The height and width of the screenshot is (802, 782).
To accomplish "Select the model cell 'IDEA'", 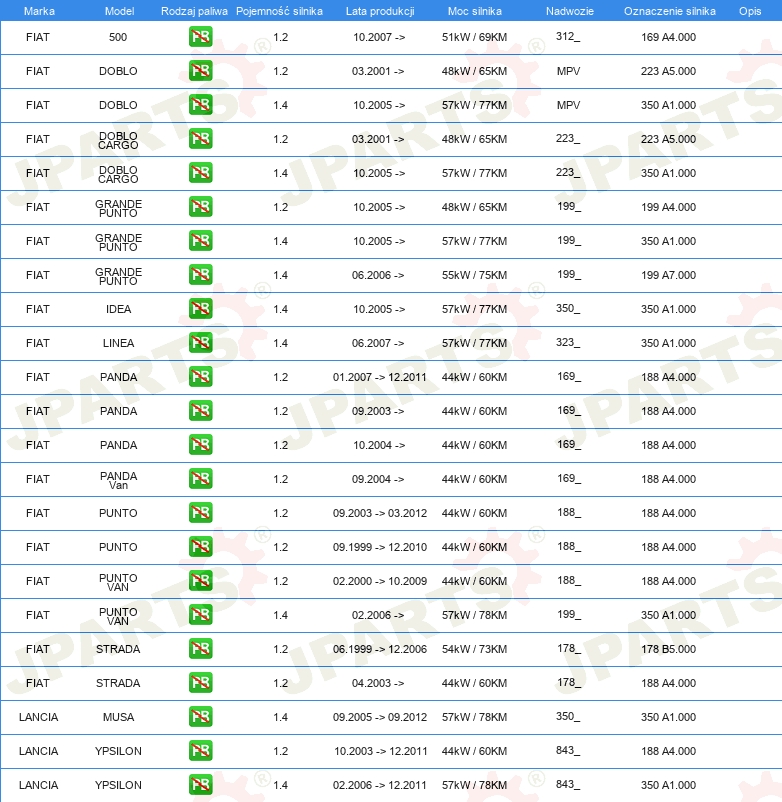I will (118, 309).
